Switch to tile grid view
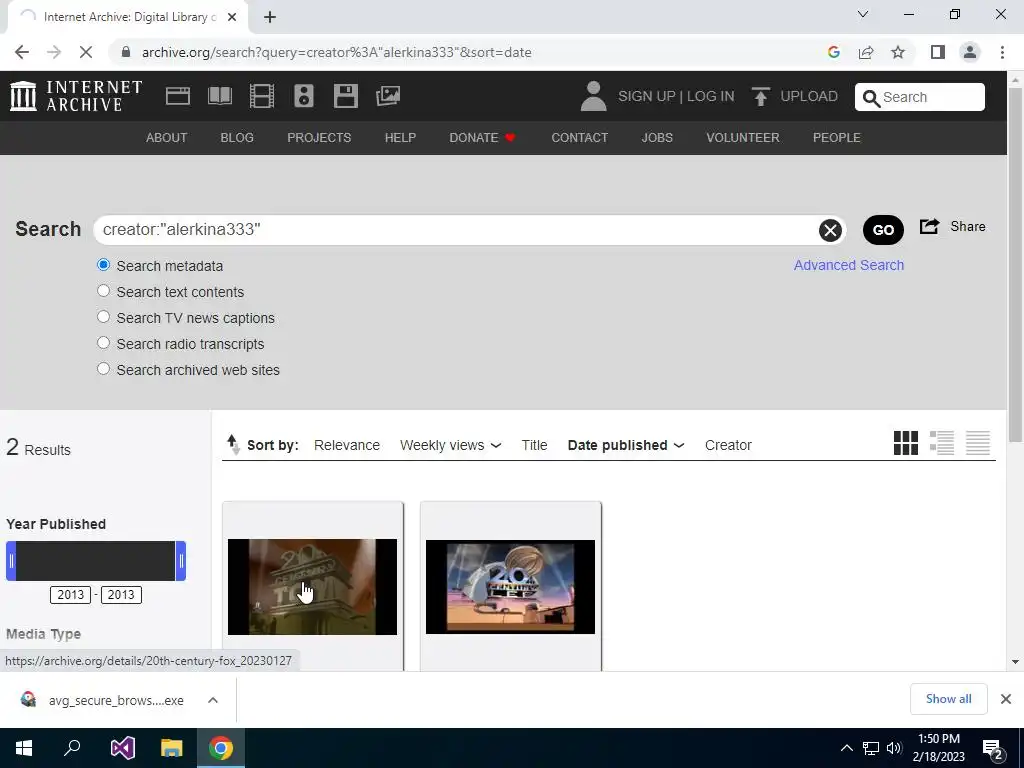This screenshot has width=1024, height=768. (x=906, y=443)
